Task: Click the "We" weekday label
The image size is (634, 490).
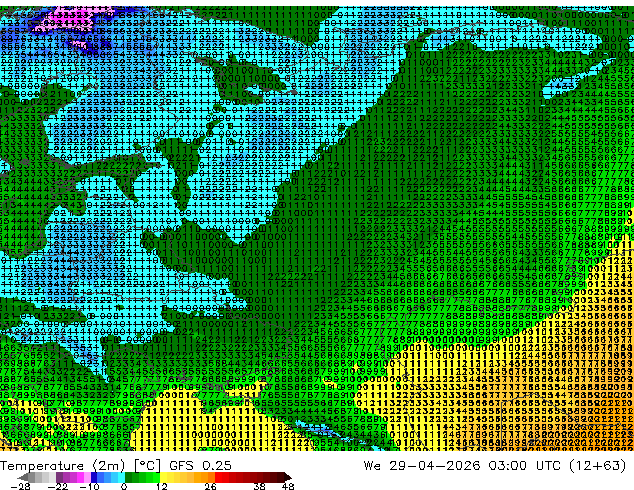Action: coord(372,466)
